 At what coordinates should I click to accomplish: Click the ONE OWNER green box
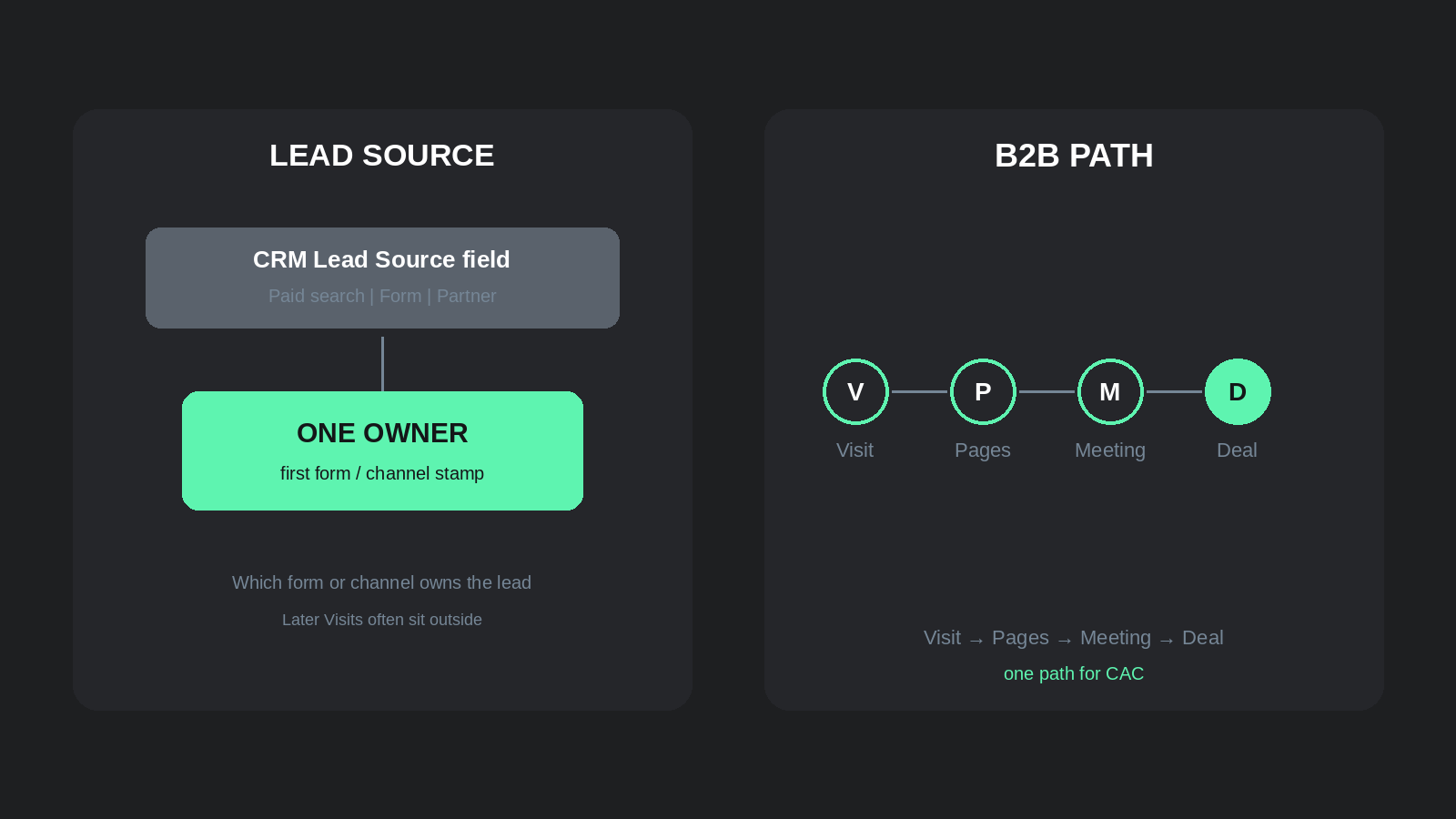click(x=382, y=450)
